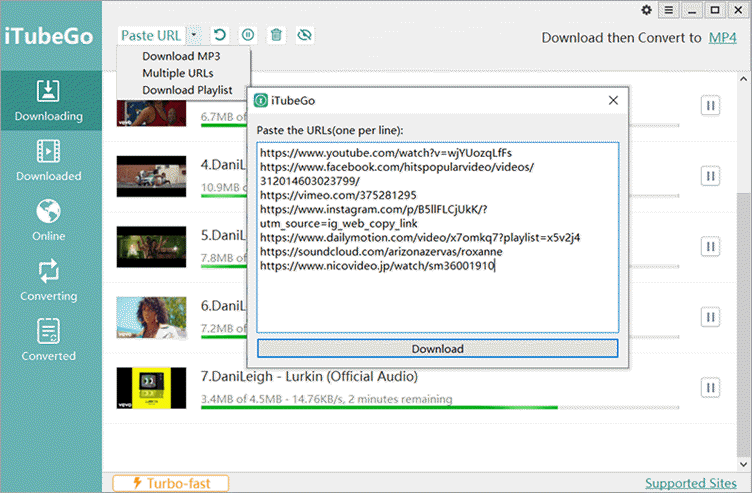Open the hamburger menu icon
The image size is (752, 493).
[x=669, y=10]
